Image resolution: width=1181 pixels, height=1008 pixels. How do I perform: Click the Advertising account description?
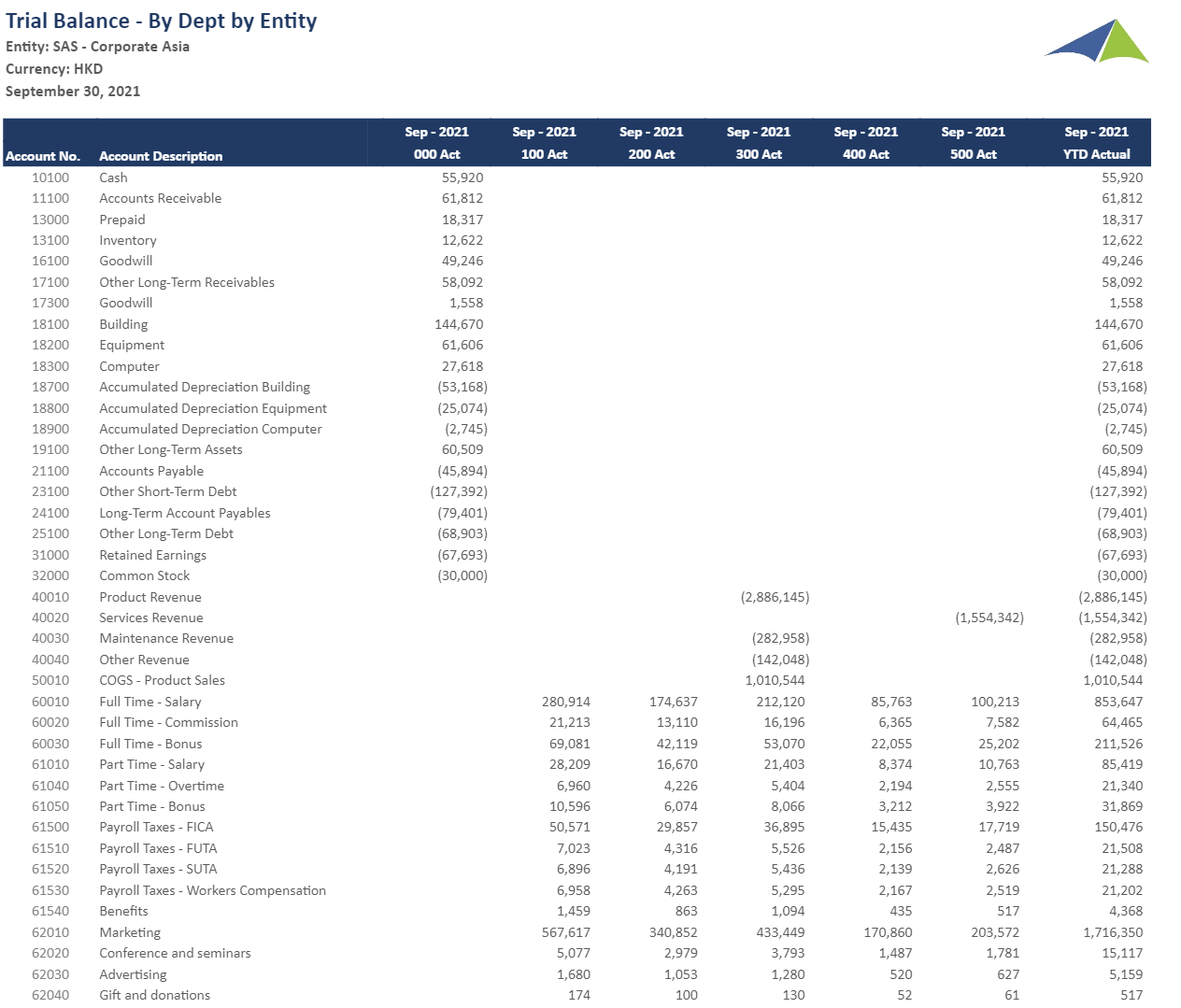133,974
